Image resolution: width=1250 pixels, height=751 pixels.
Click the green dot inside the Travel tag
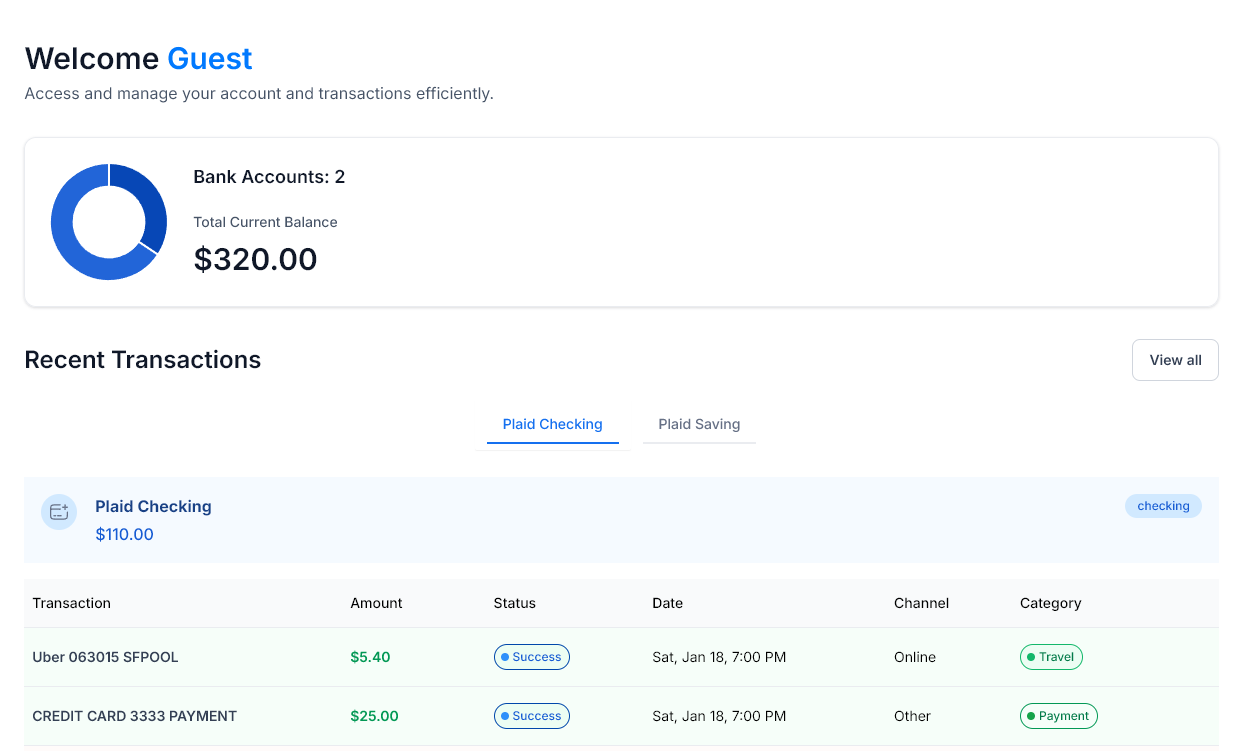pos(1031,657)
